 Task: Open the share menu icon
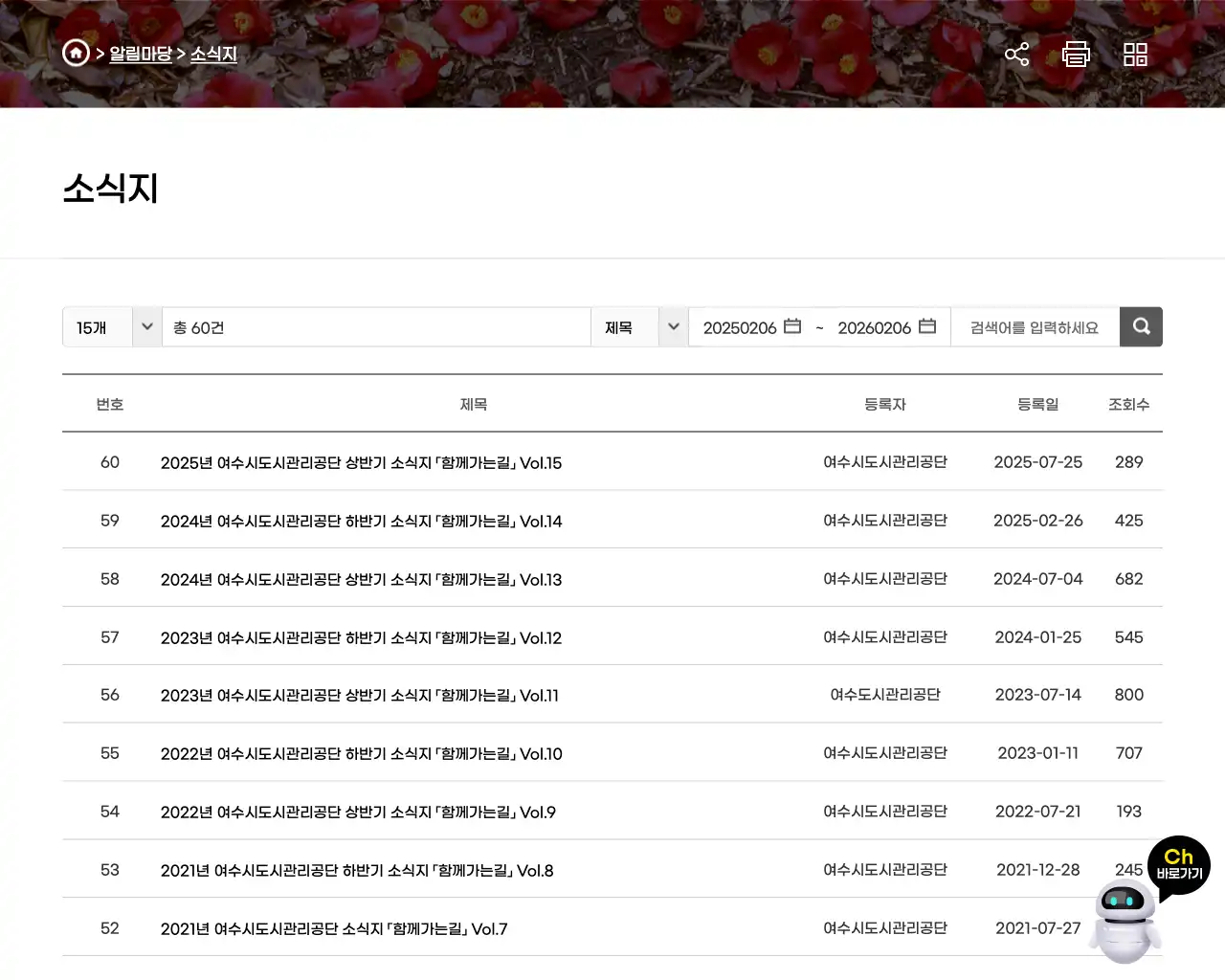pos(1016,55)
